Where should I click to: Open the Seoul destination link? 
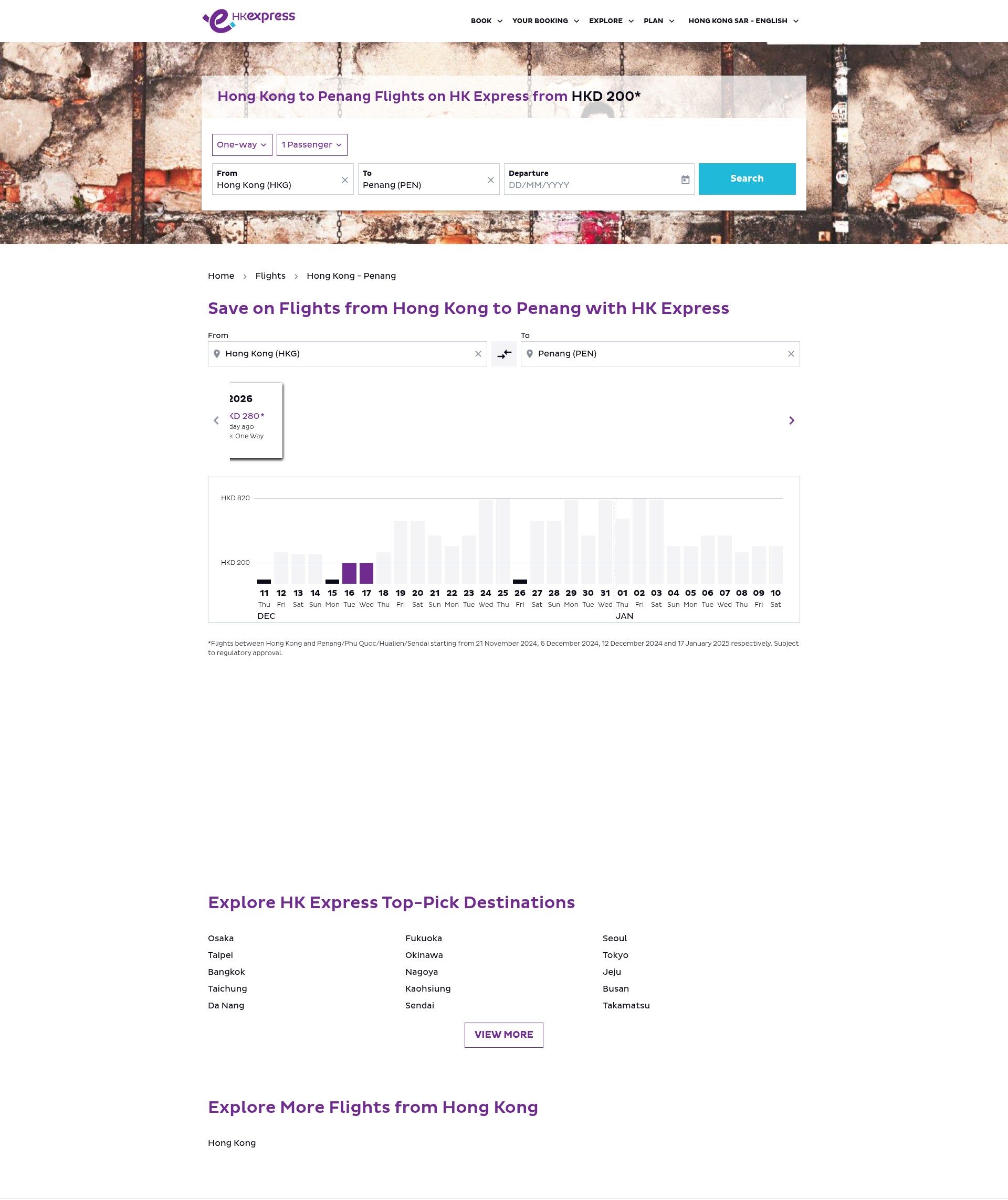tap(615, 938)
